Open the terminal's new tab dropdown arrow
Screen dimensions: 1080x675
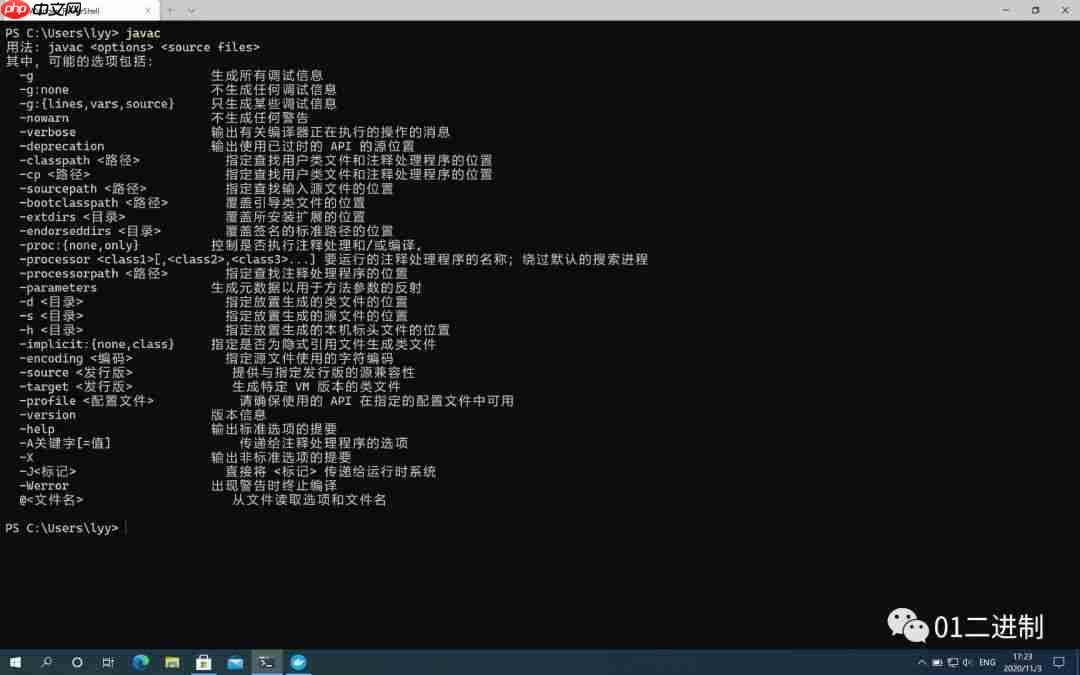(x=190, y=10)
